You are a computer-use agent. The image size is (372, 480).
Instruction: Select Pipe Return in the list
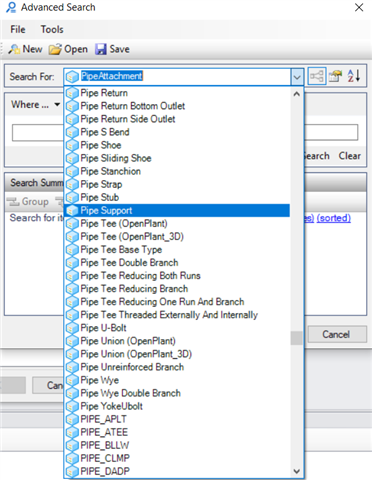(x=177, y=93)
